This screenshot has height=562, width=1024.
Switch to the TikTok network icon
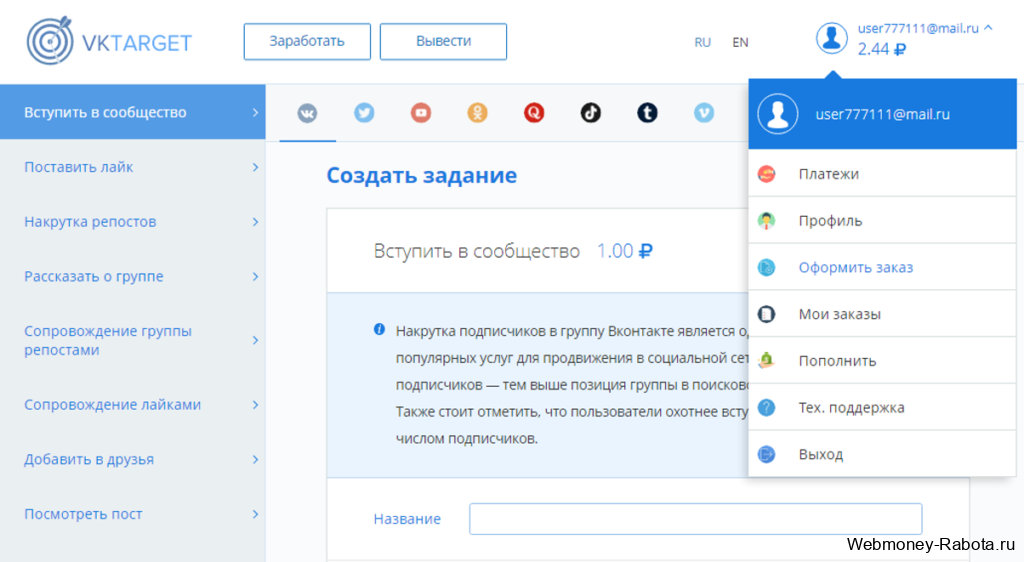click(591, 113)
